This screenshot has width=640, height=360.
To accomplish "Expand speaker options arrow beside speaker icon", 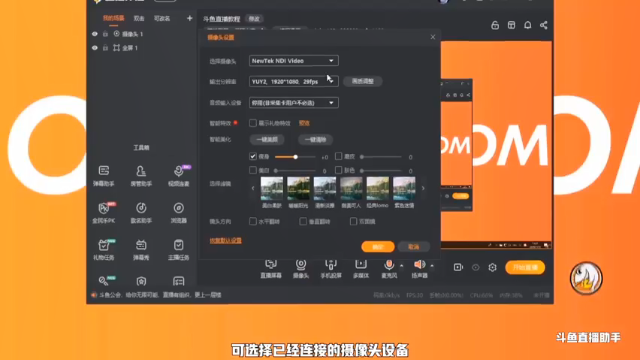I will (x=432, y=266).
